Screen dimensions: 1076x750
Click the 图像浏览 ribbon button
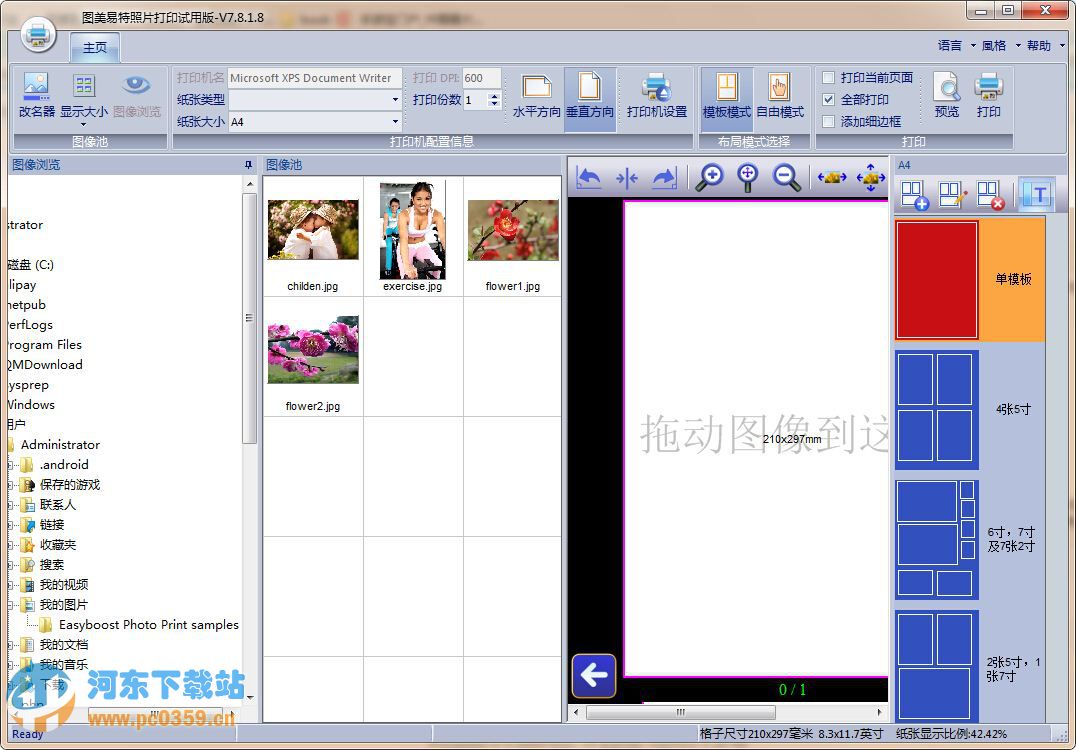[137, 95]
